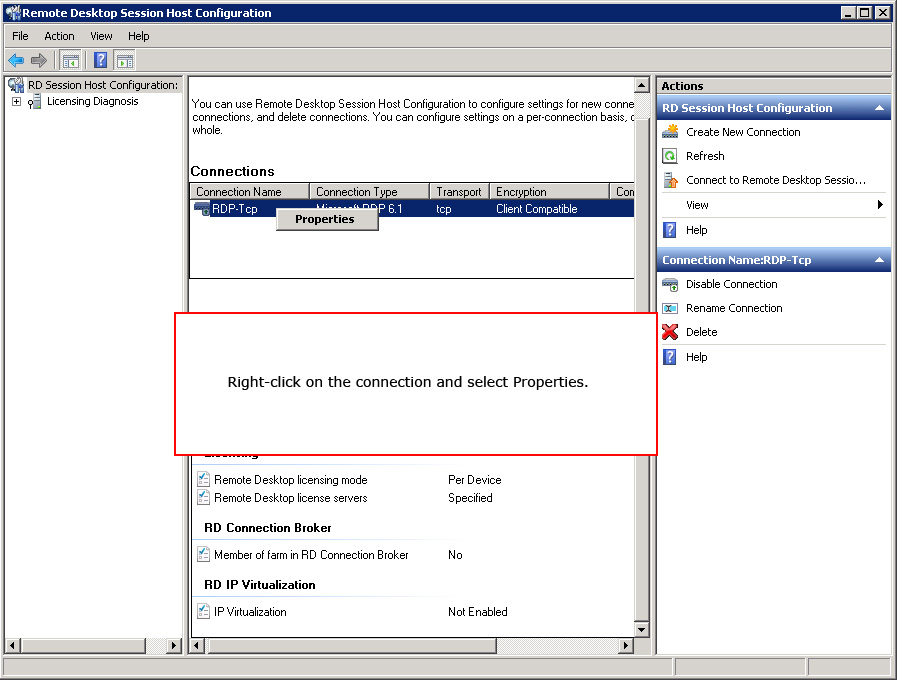The width and height of the screenshot is (897, 680).
Task: Click the application icon in the title bar
Action: coord(13,13)
